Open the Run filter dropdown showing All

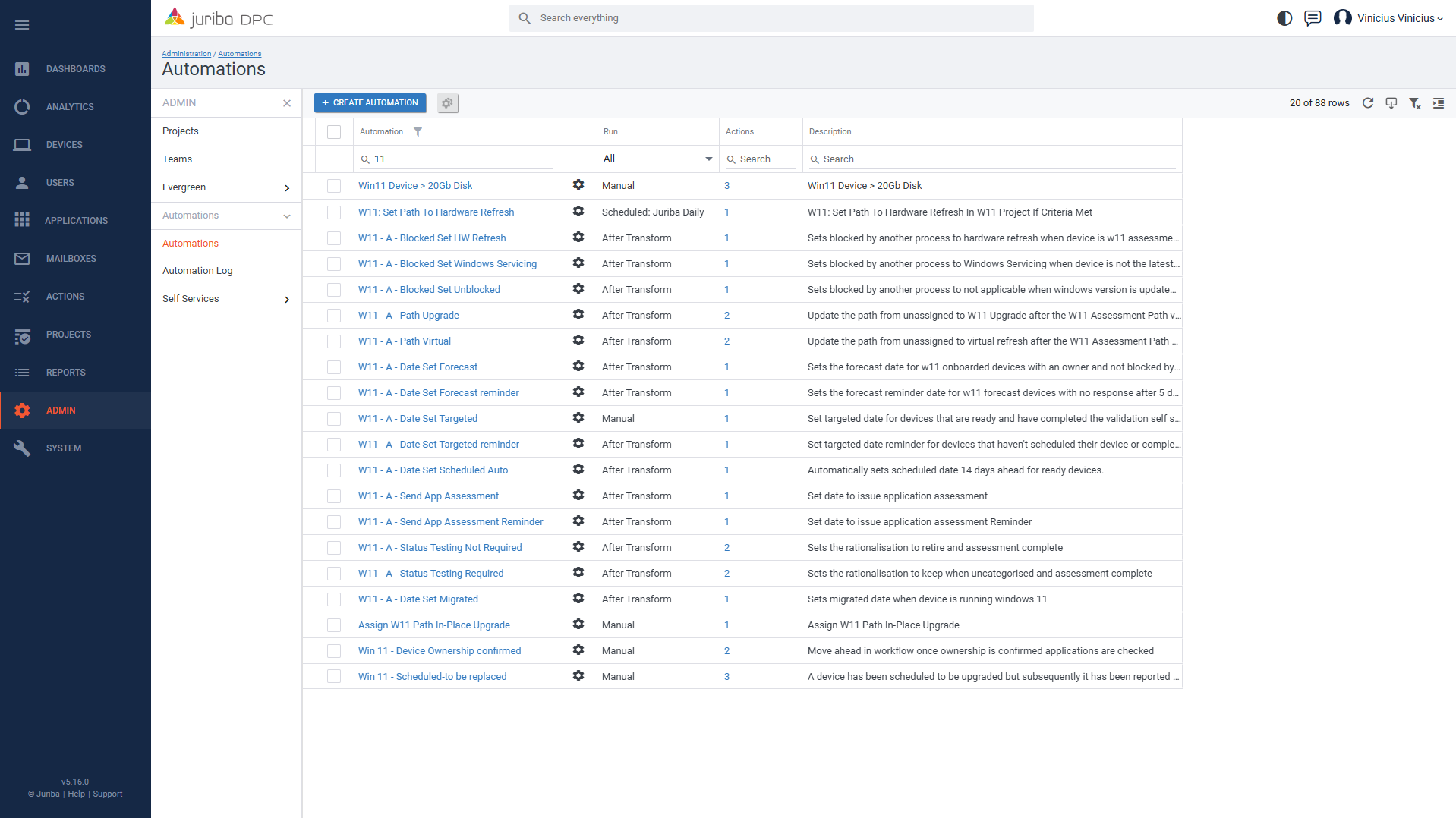(x=657, y=159)
